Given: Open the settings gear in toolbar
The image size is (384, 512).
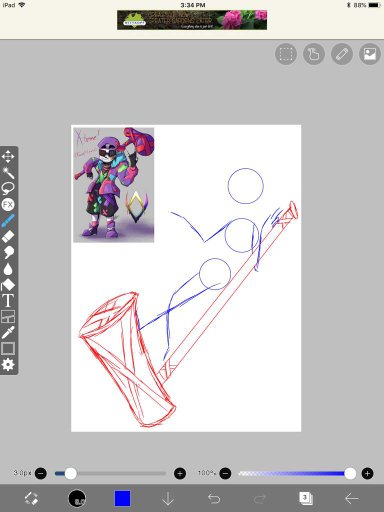Looking at the screenshot, I should coord(8,364).
